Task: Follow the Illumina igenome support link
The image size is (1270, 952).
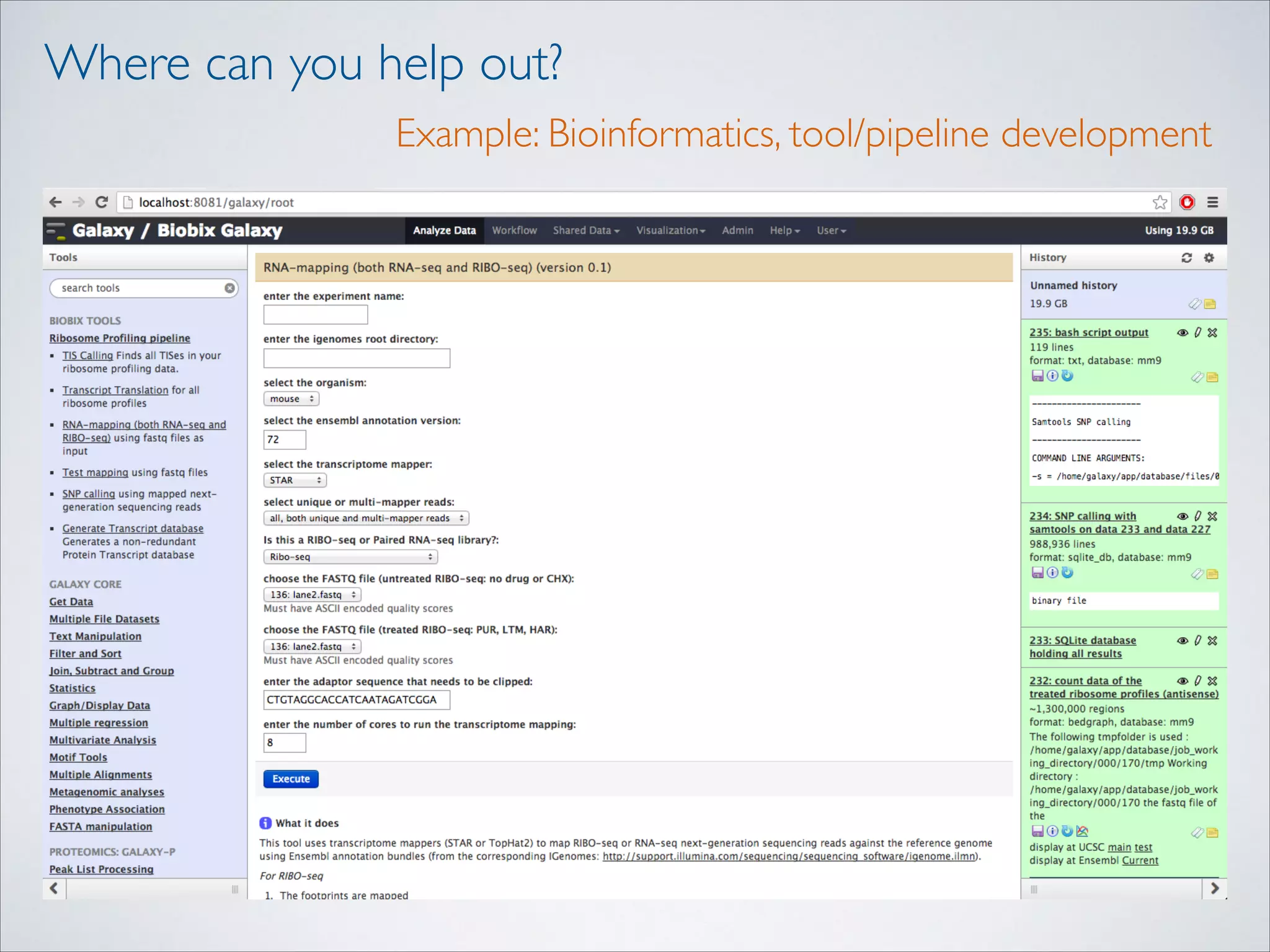Action: [x=789, y=857]
